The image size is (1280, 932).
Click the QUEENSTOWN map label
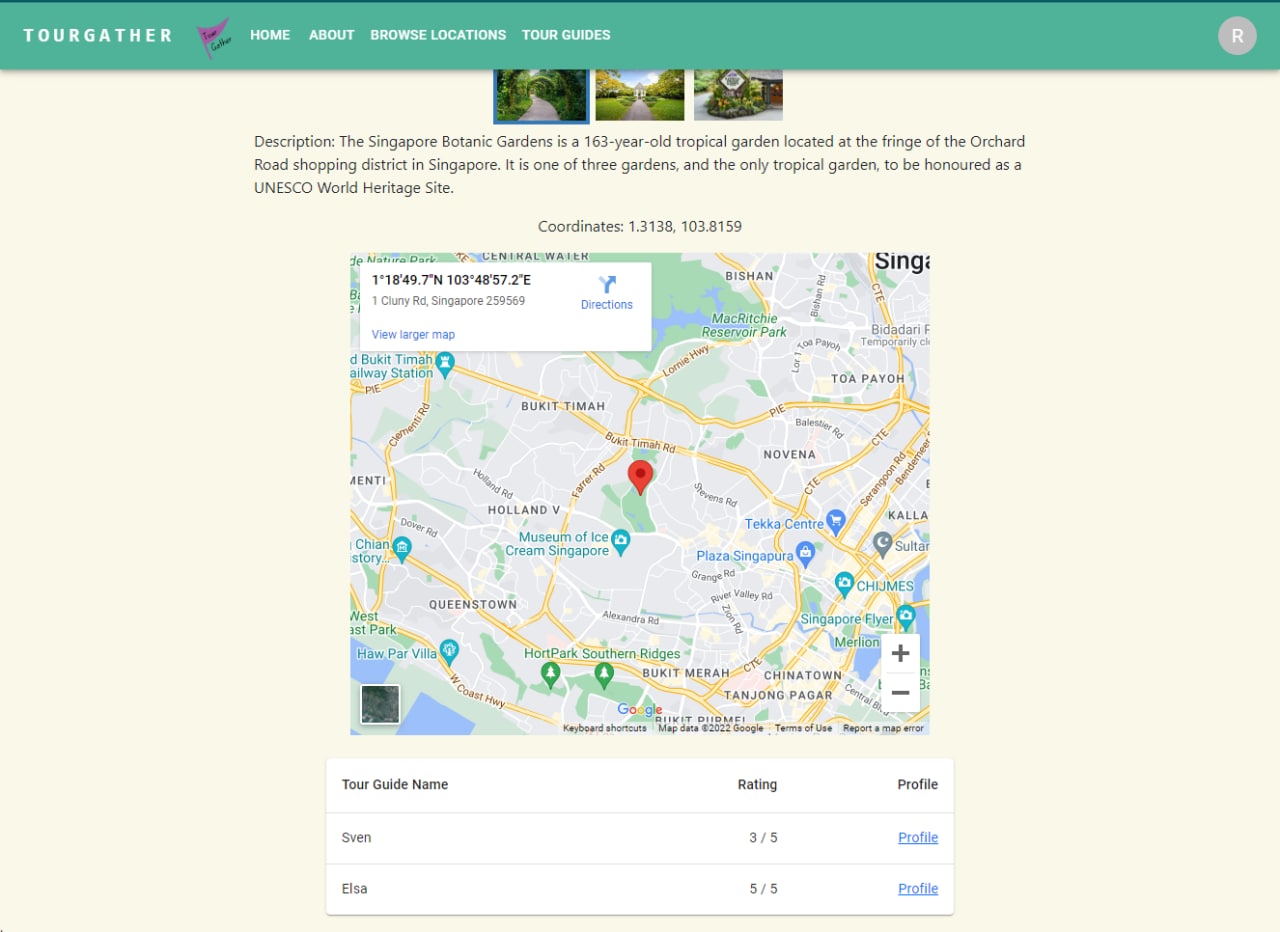(x=473, y=605)
